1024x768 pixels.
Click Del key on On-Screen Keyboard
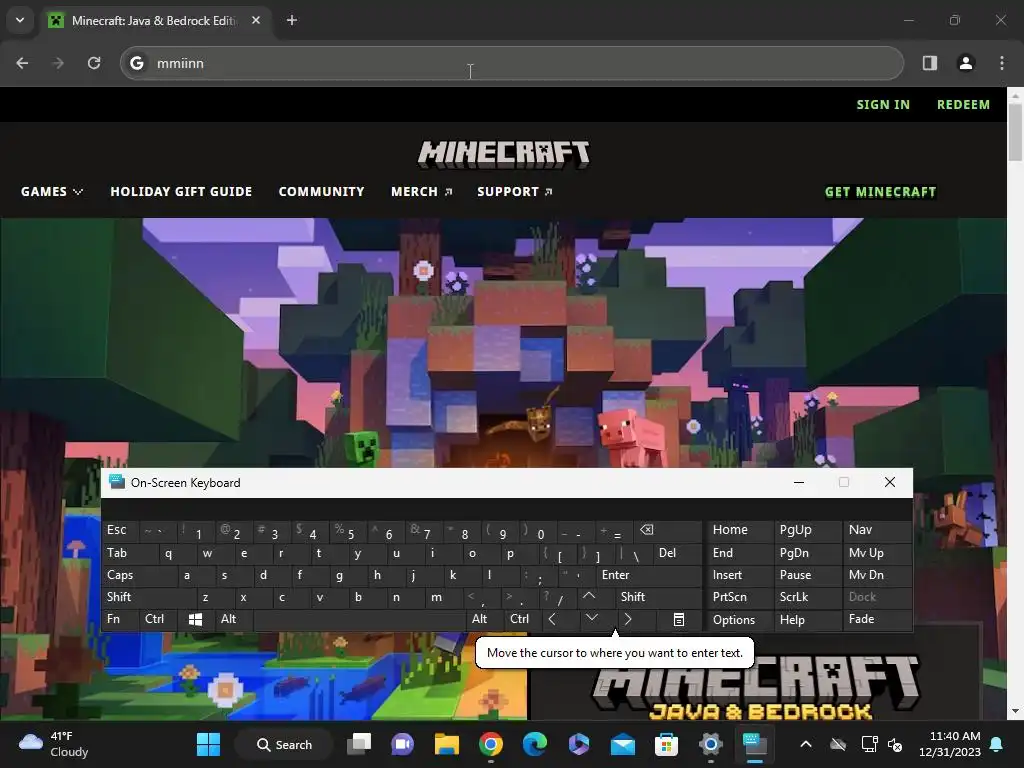[x=677, y=553]
